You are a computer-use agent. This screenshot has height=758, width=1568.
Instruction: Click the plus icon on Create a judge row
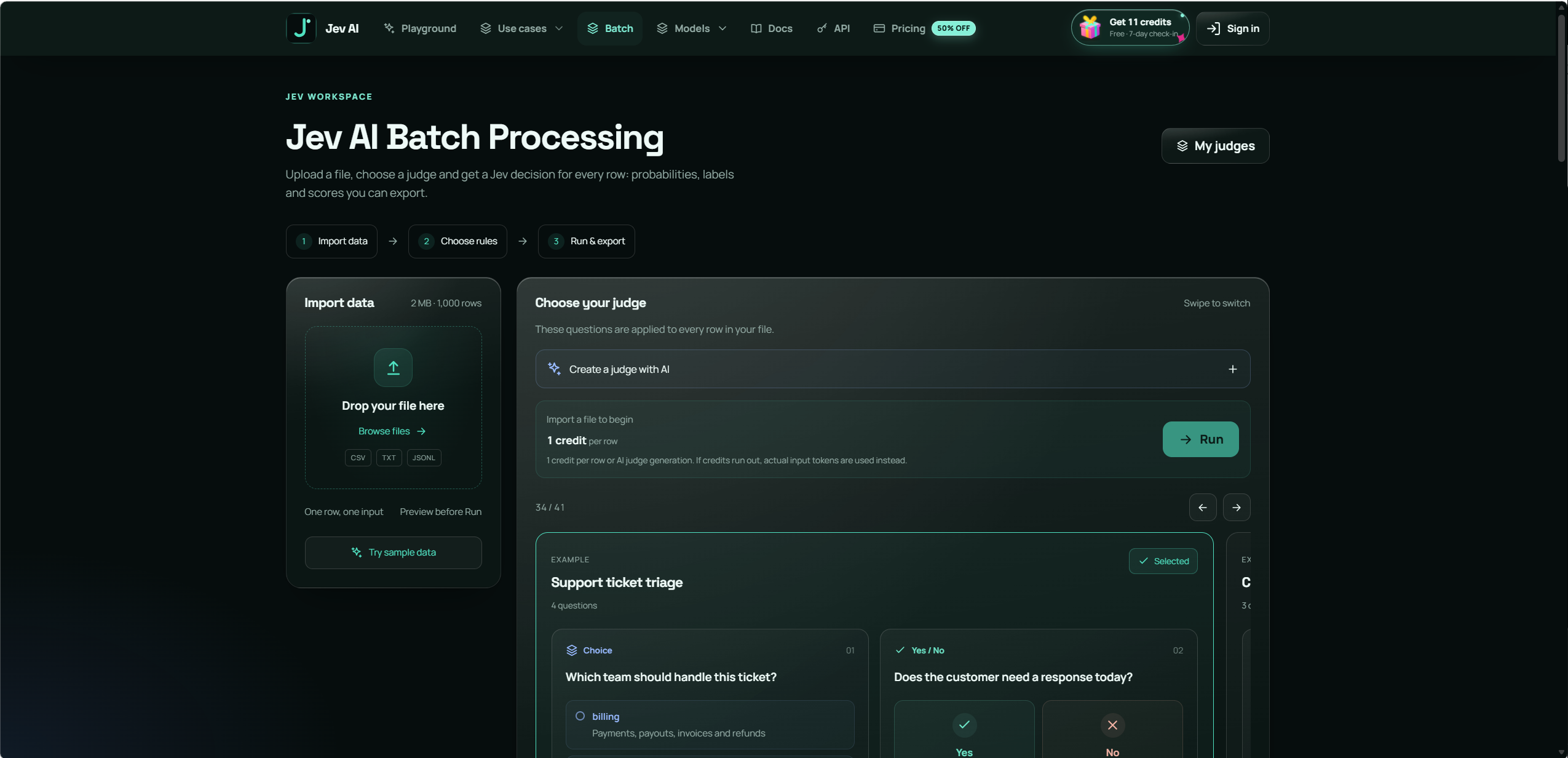coord(1232,369)
